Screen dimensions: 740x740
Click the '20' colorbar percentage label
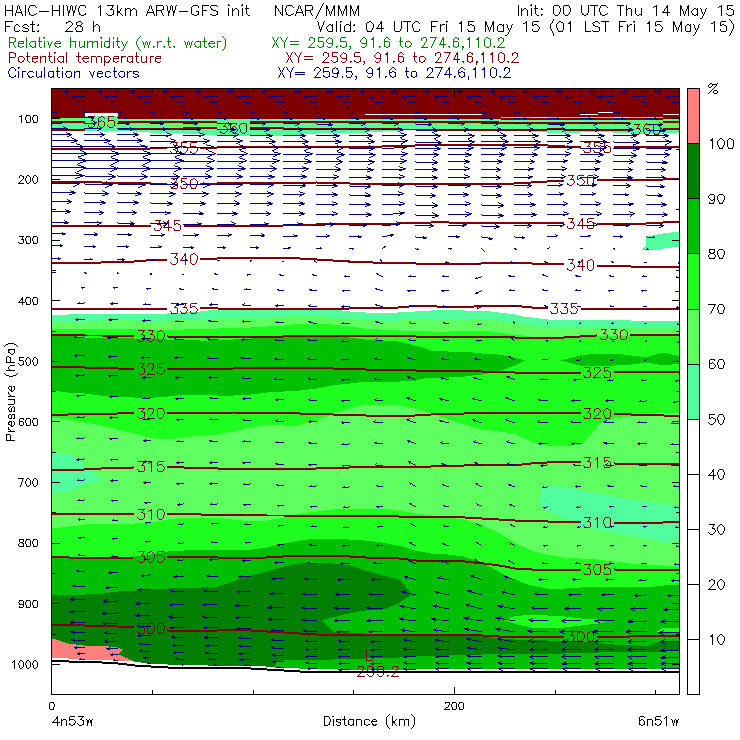coord(716,585)
